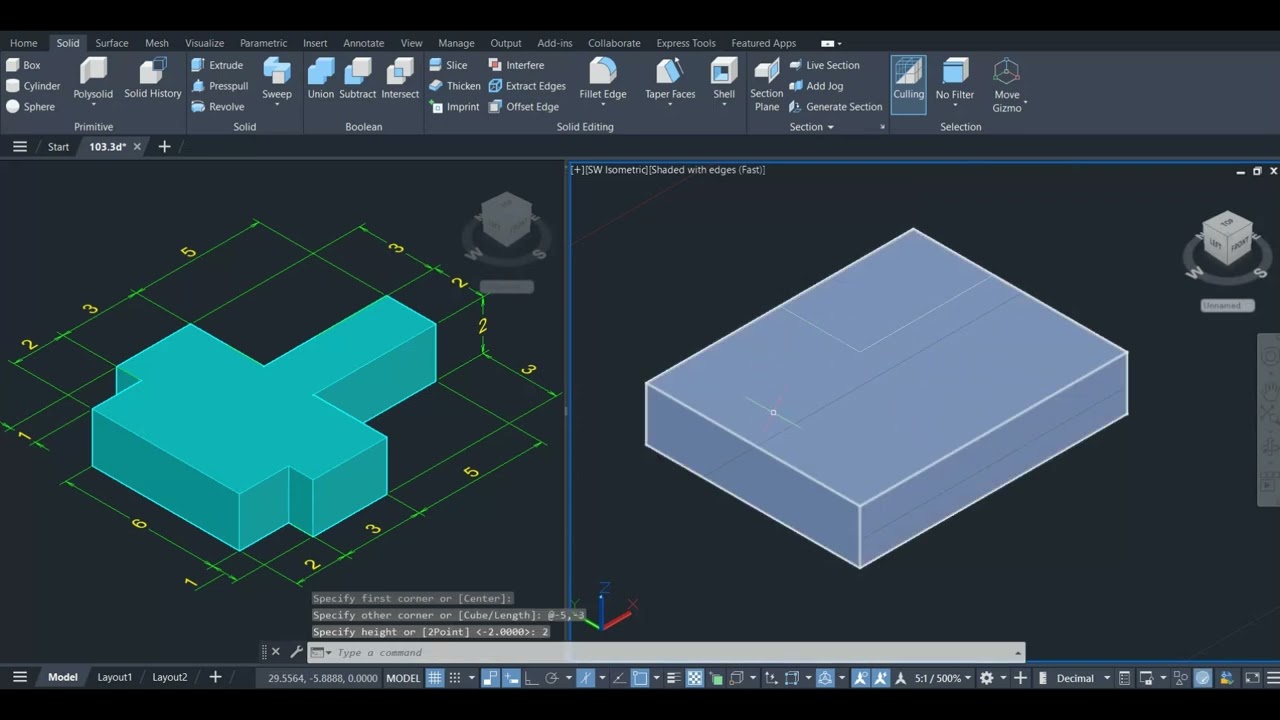Select the Thicken tool

pos(455,86)
